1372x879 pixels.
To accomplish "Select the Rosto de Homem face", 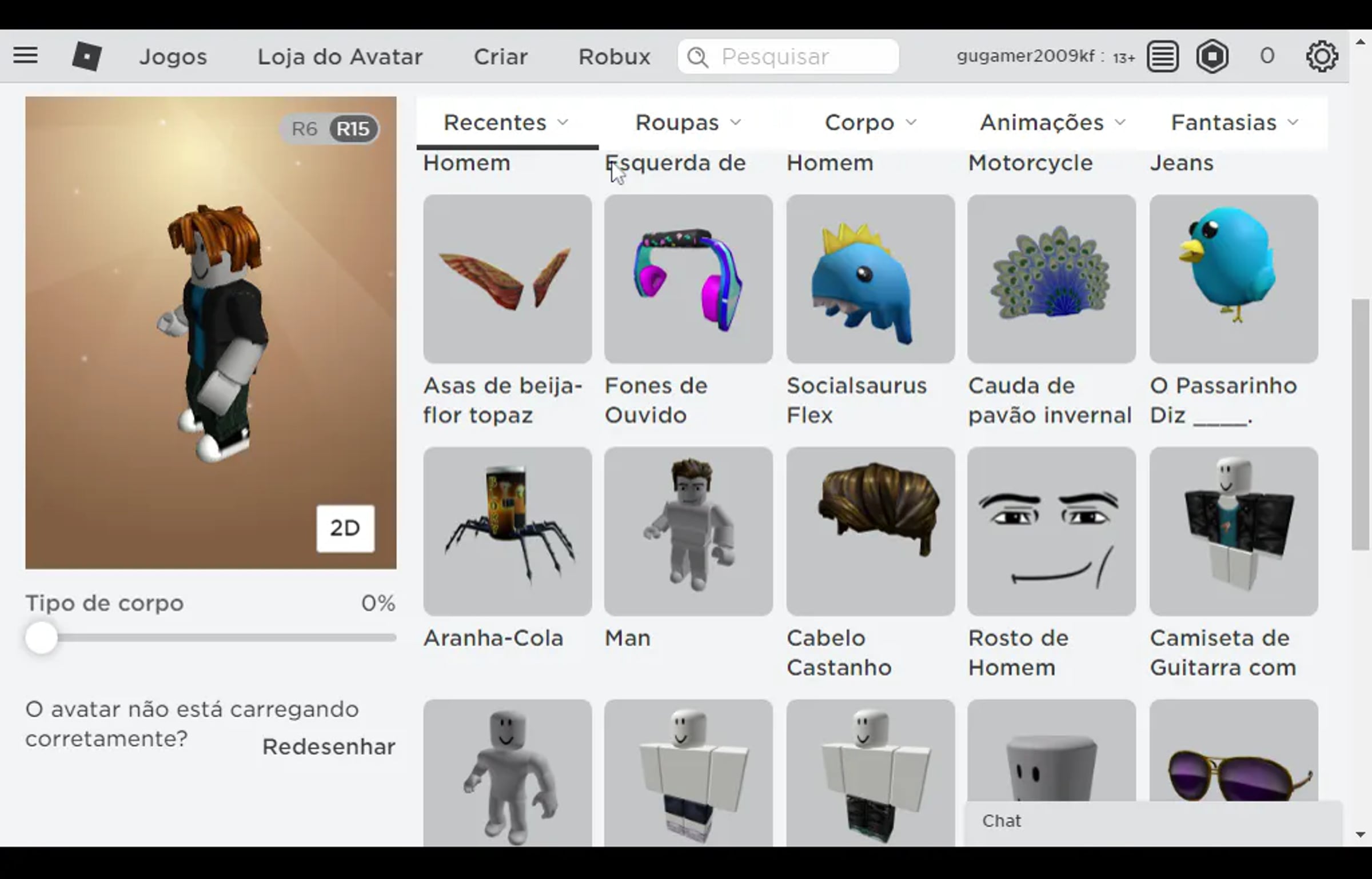I will [x=1052, y=532].
